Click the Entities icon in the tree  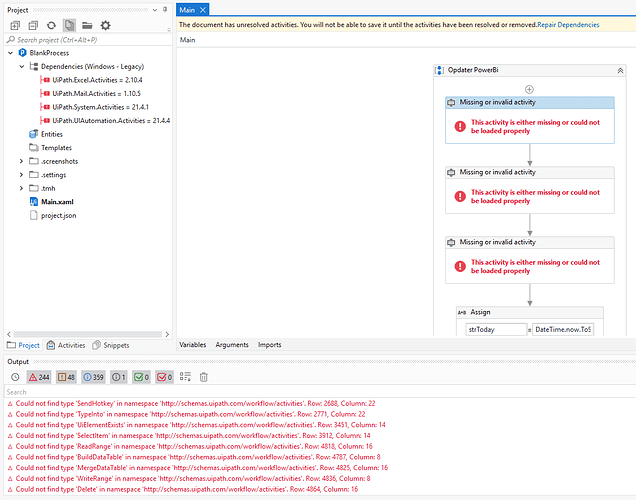click(34, 134)
